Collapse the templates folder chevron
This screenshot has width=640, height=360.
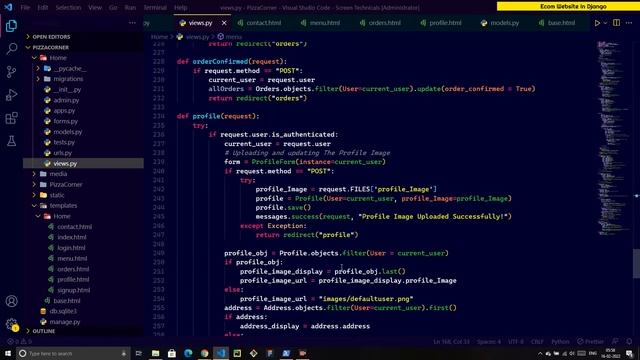pos(34,206)
